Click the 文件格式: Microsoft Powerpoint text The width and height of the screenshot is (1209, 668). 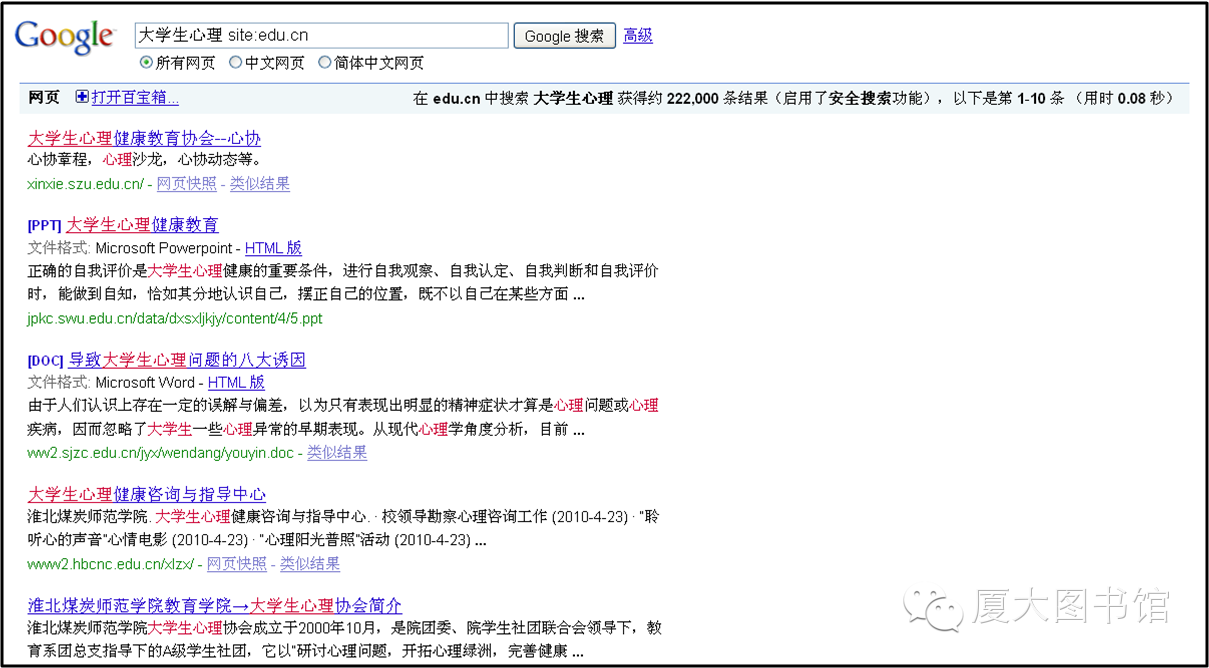[x=130, y=247]
